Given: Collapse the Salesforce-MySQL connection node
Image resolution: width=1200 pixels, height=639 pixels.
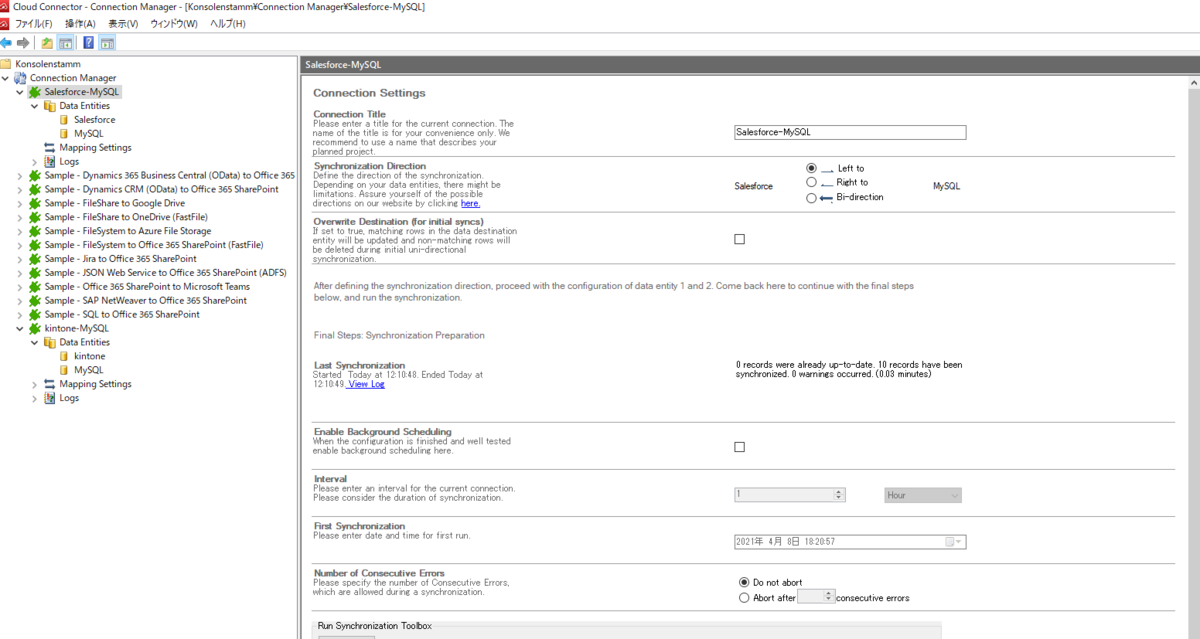Looking at the screenshot, I should click(x=20, y=92).
